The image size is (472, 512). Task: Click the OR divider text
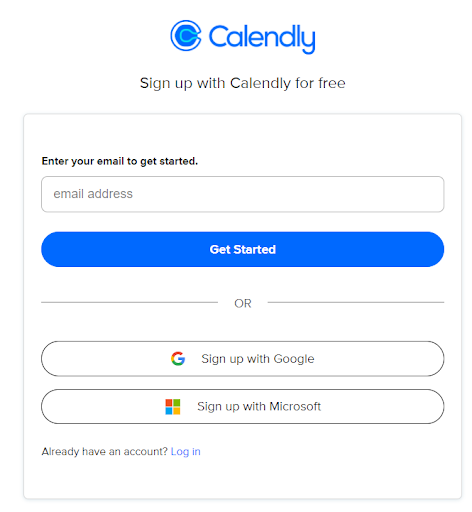243,303
